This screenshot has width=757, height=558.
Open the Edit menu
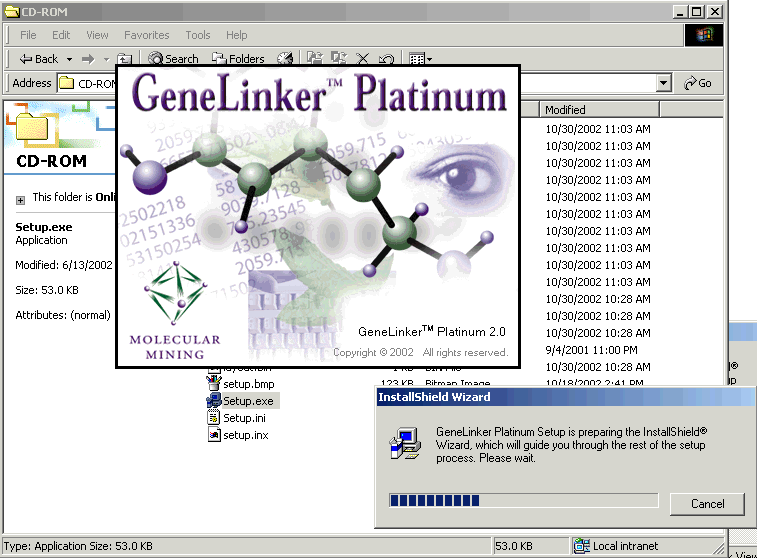point(61,35)
